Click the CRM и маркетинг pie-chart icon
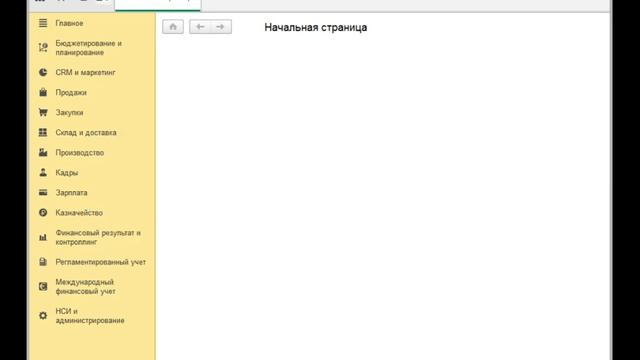The width and height of the screenshot is (640, 360). [43, 72]
